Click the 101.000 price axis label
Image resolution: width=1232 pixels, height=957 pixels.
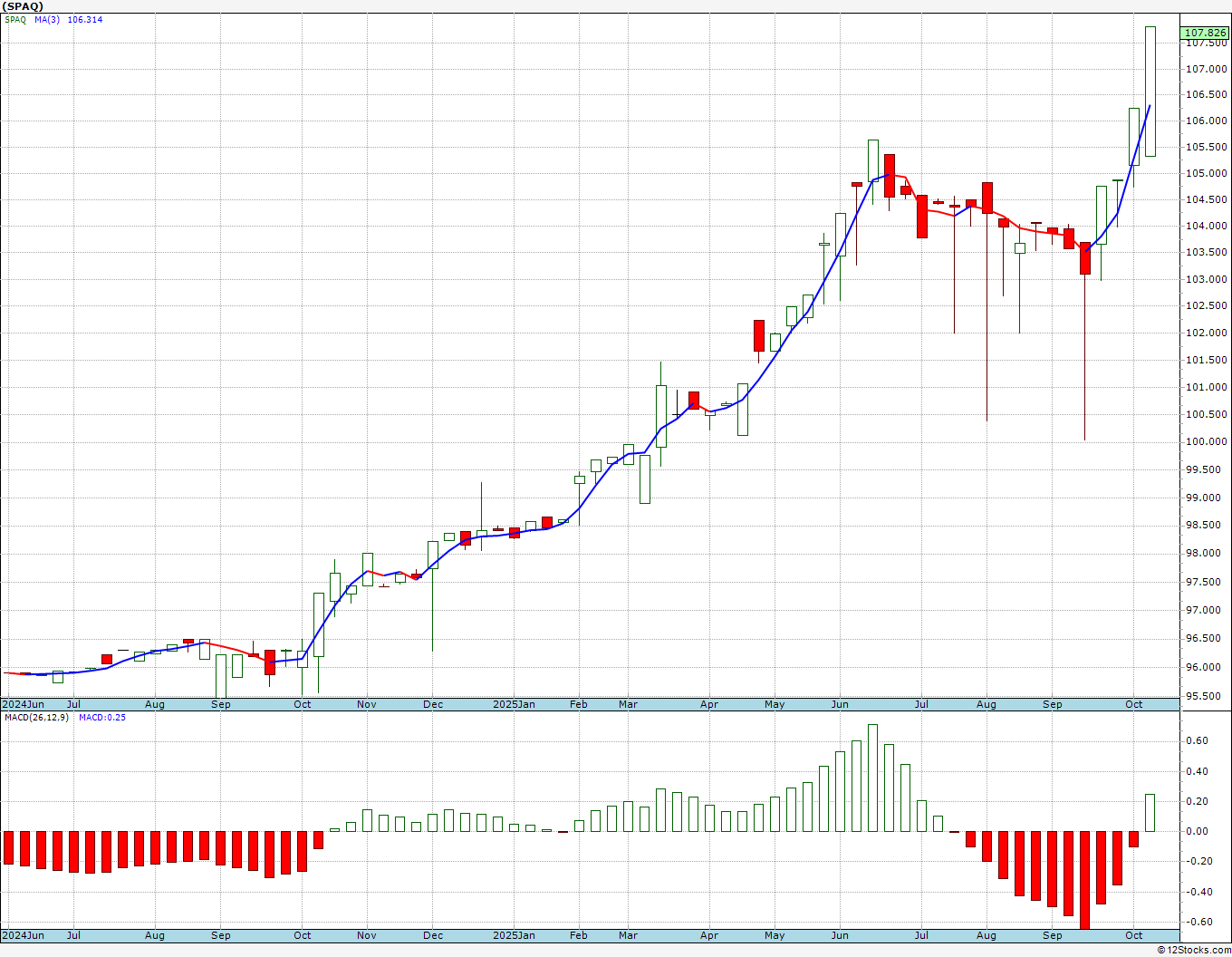click(x=1207, y=387)
